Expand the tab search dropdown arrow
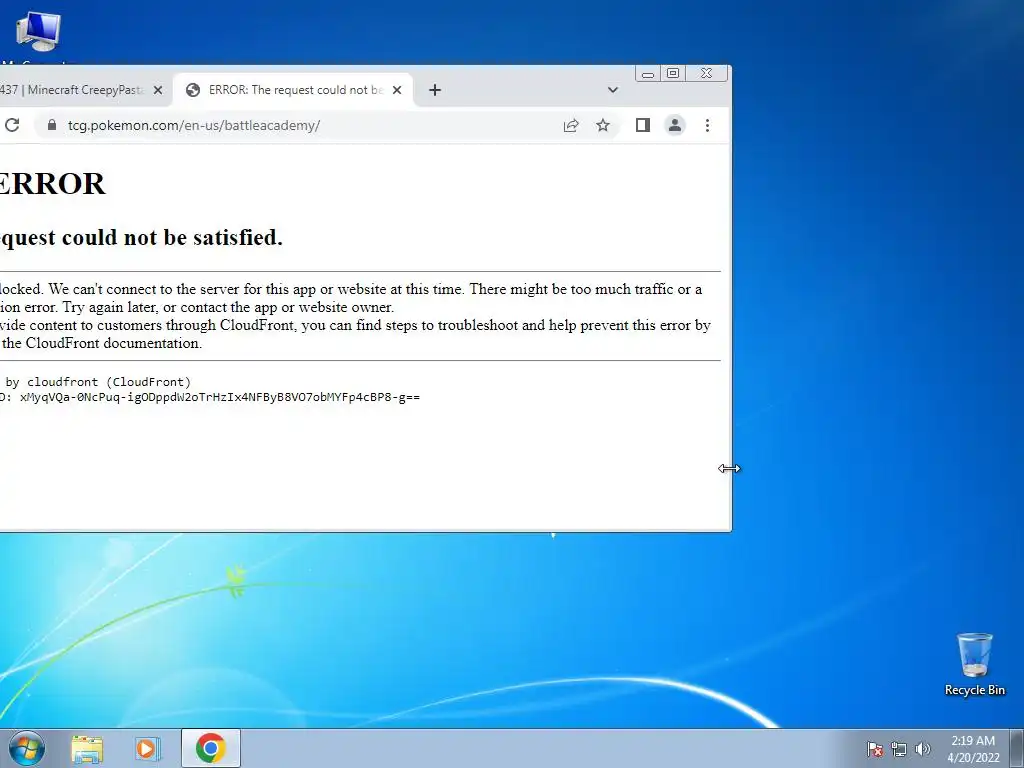The width and height of the screenshot is (1024, 768). point(613,90)
